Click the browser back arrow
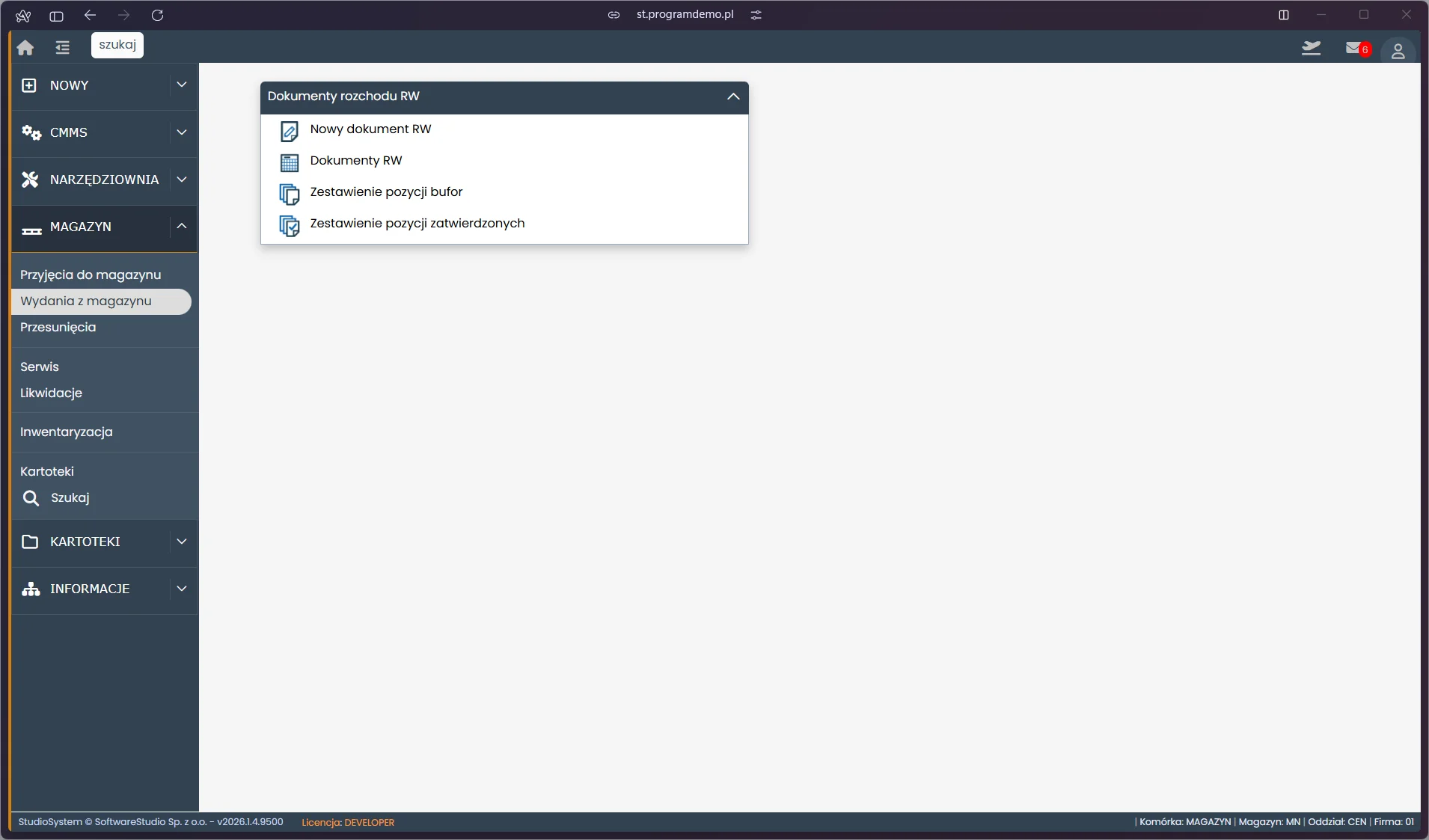 [x=91, y=15]
